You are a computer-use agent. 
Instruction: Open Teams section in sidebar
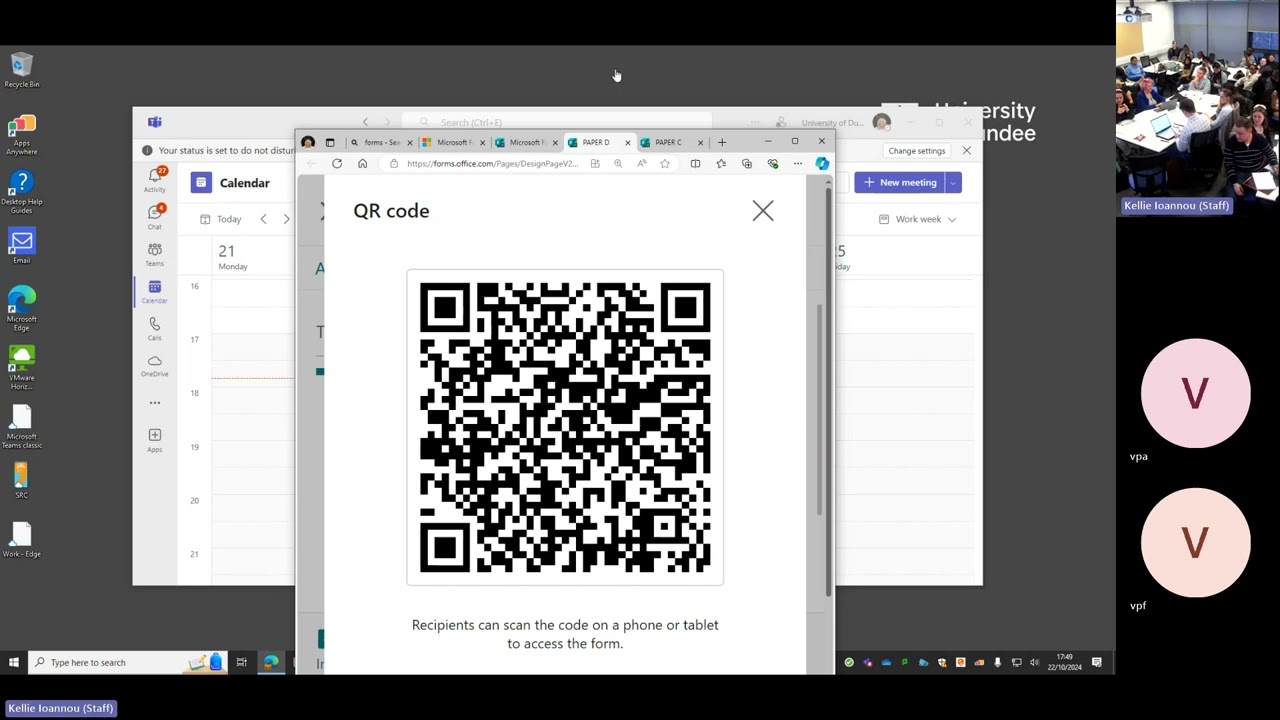155,254
